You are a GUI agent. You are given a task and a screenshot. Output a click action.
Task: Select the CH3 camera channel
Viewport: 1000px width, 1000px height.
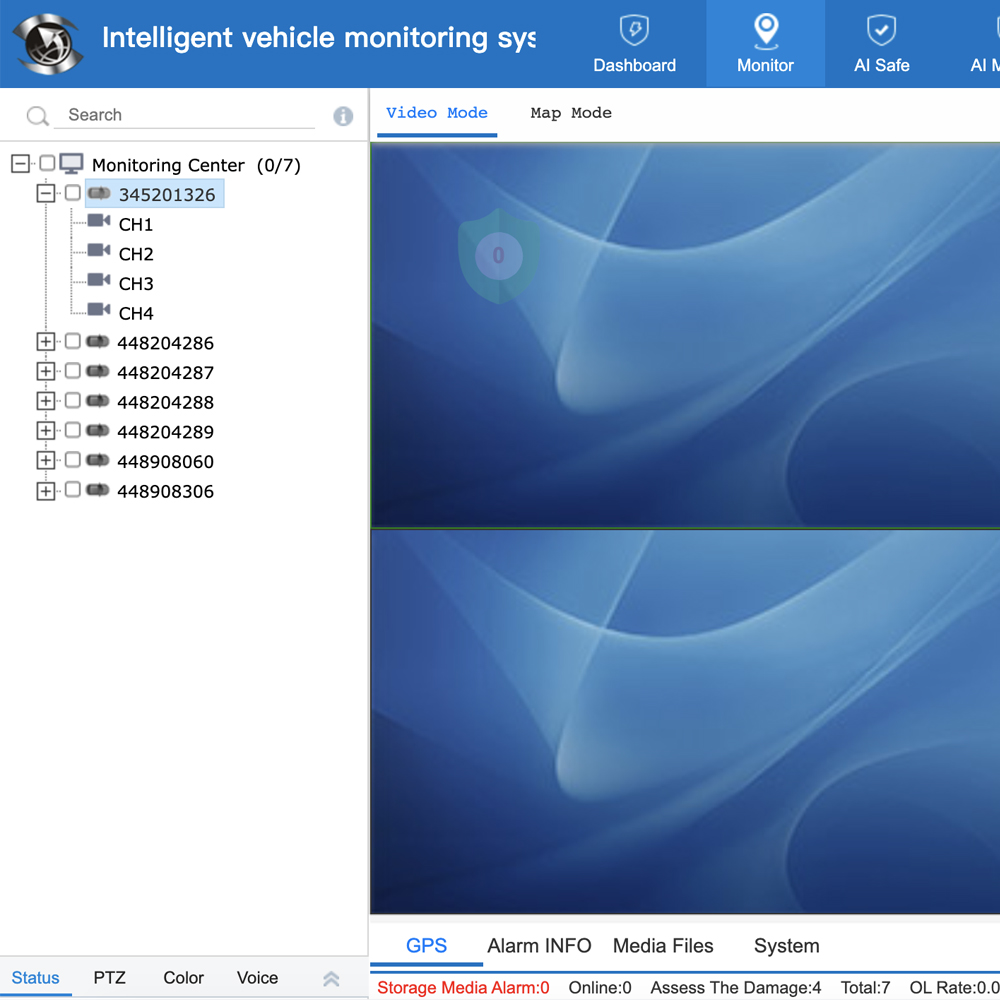click(135, 284)
